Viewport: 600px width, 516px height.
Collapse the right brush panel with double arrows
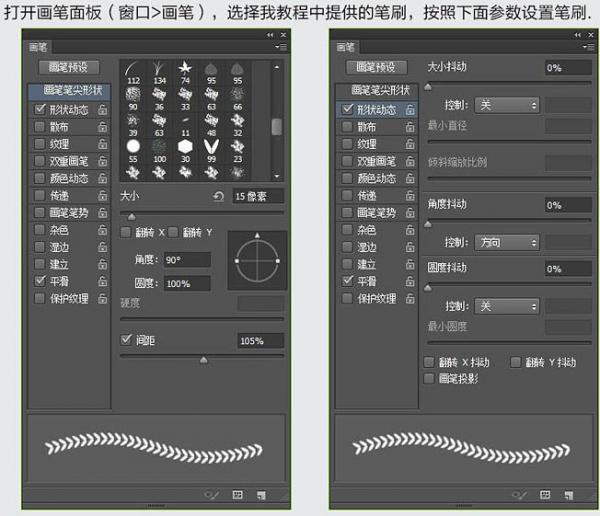578,35
